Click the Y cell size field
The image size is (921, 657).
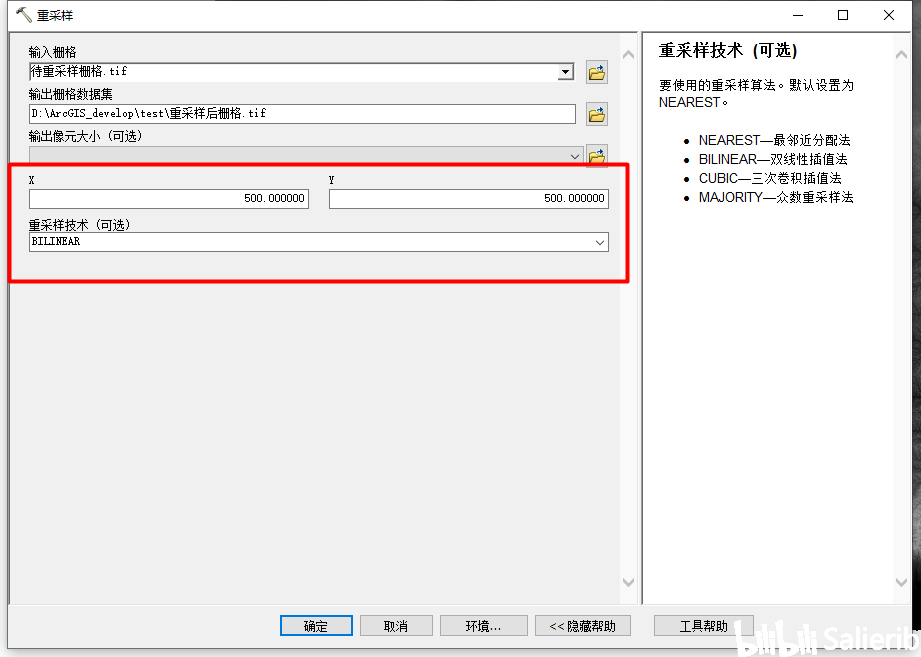[469, 198]
